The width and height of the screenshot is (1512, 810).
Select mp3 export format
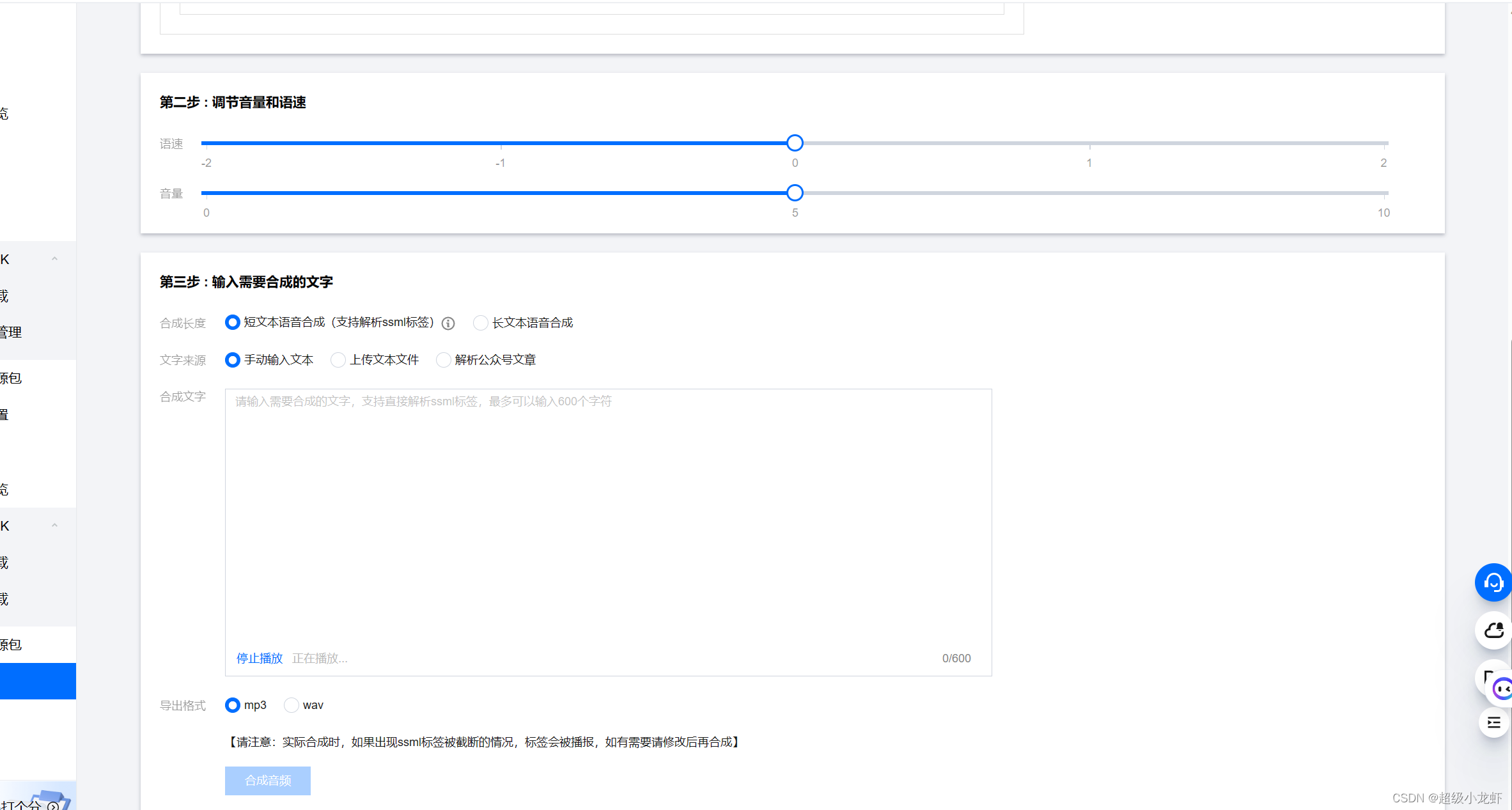pyautogui.click(x=233, y=705)
